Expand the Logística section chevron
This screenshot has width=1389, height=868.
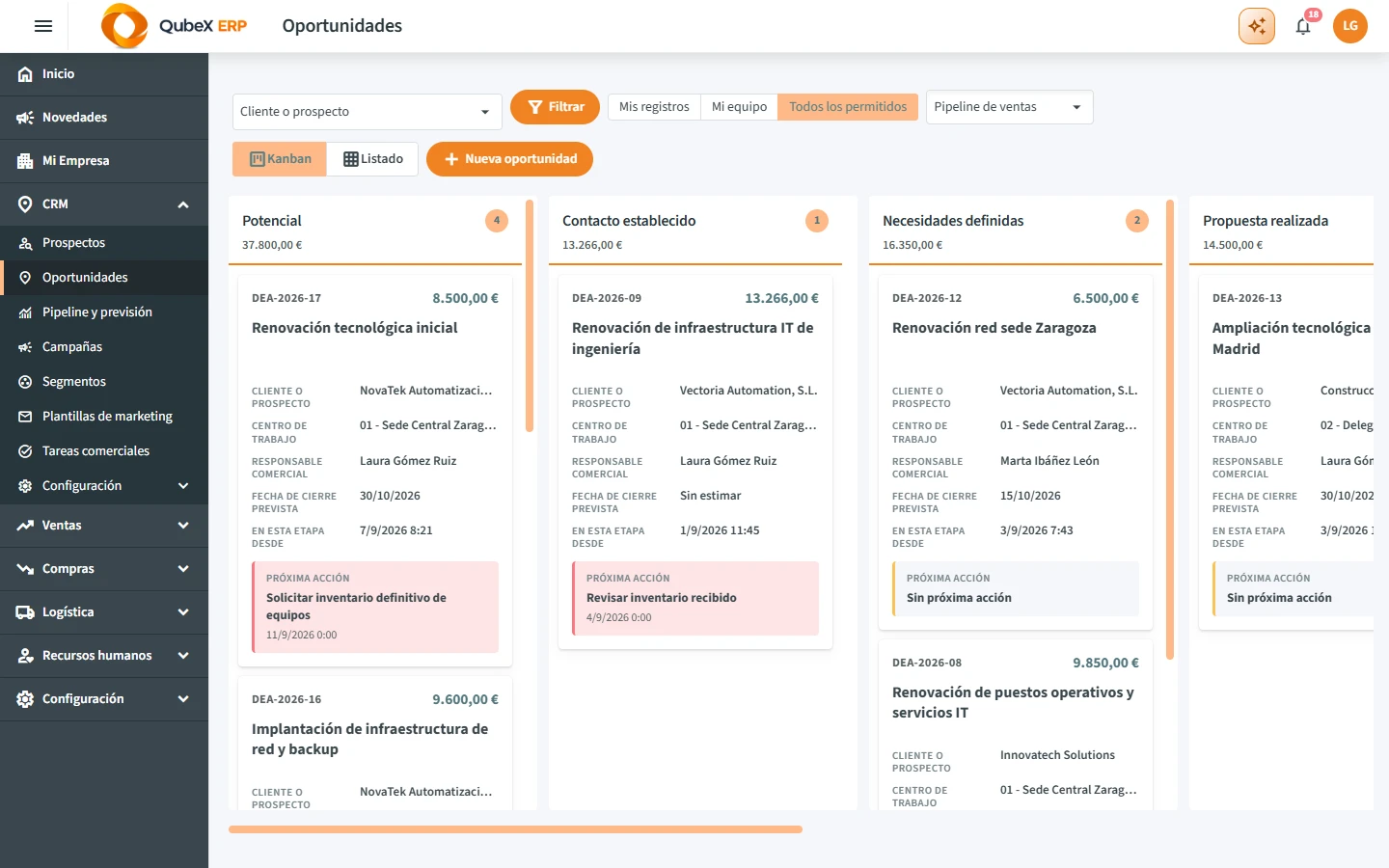[x=183, y=612]
